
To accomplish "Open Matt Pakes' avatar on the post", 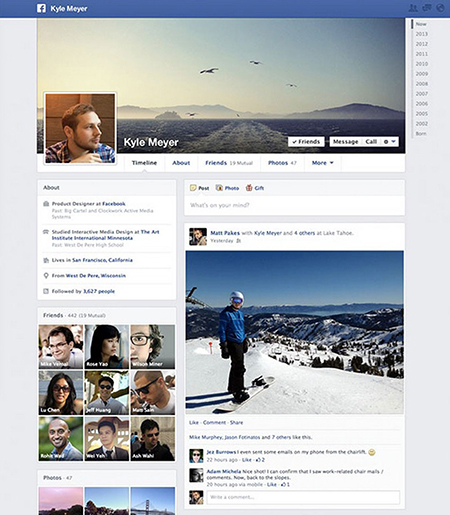I will click(x=198, y=237).
